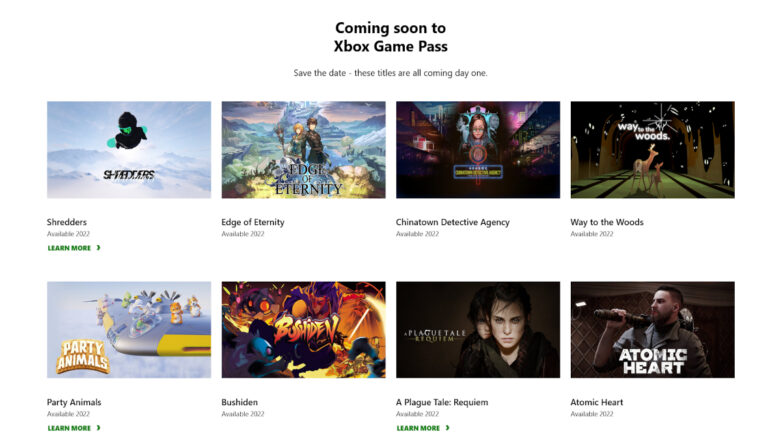Select the Chinatown Detective Agency artwork

478,150
